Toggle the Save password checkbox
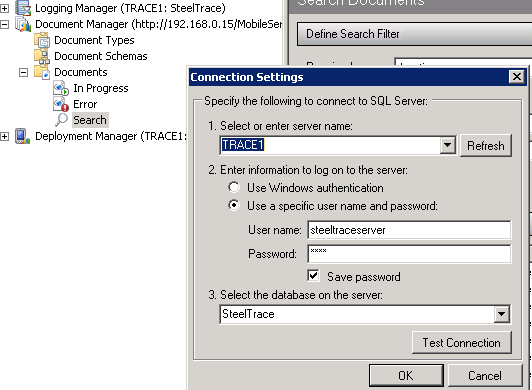 (314, 276)
